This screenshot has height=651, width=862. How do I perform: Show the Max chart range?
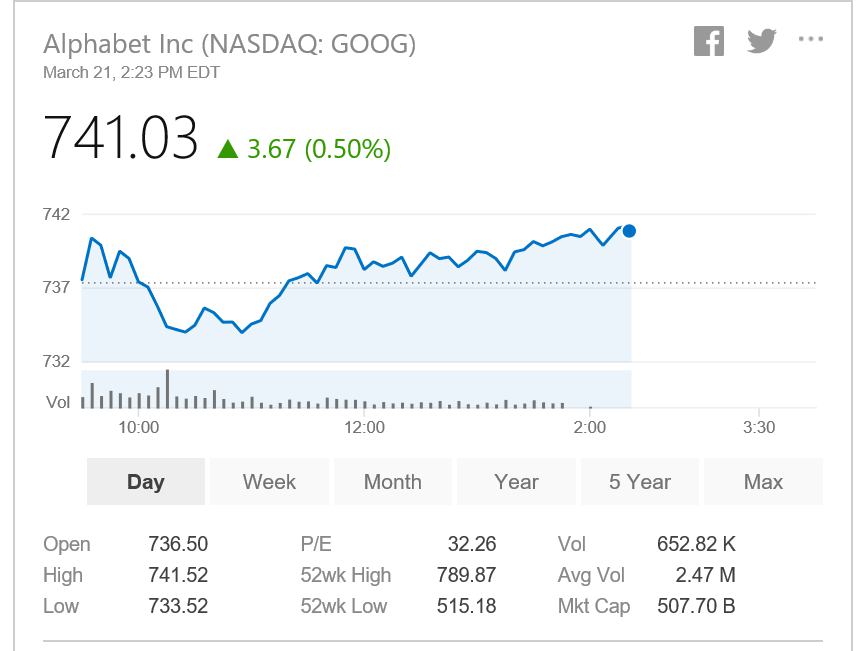(x=763, y=482)
